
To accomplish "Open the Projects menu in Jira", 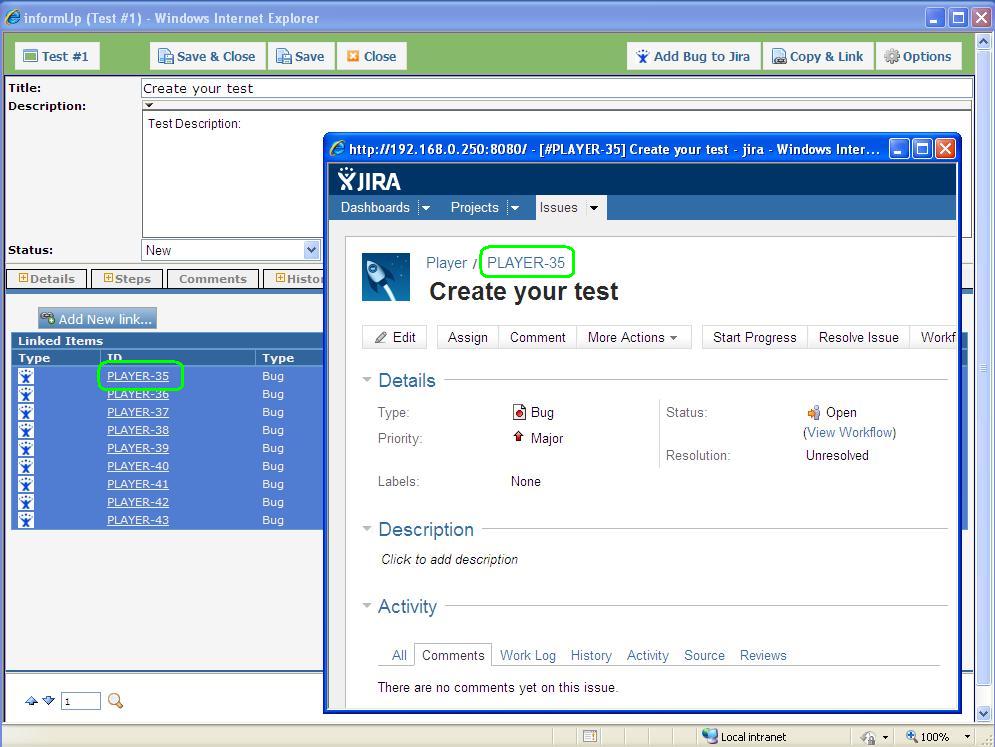I will (x=475, y=208).
